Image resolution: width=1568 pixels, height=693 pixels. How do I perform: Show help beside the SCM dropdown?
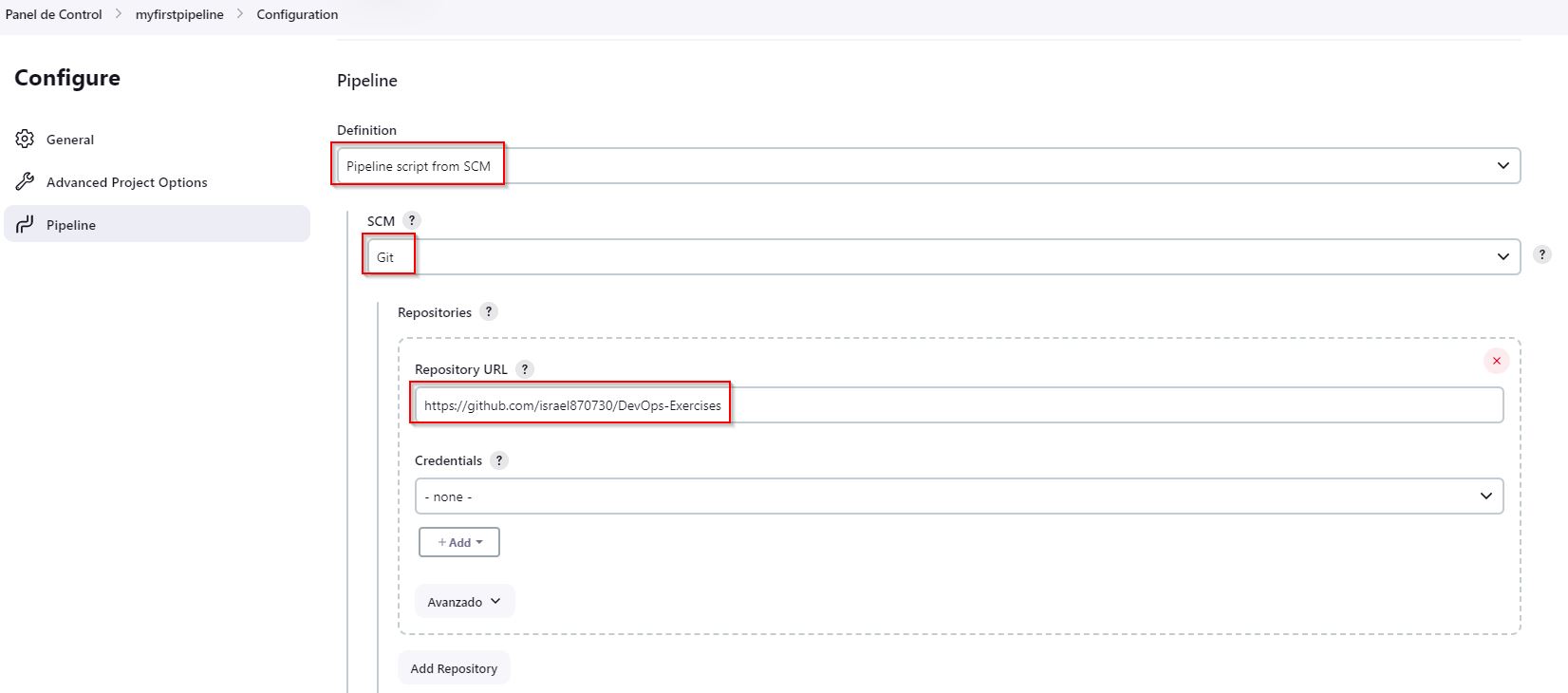coord(1542,254)
